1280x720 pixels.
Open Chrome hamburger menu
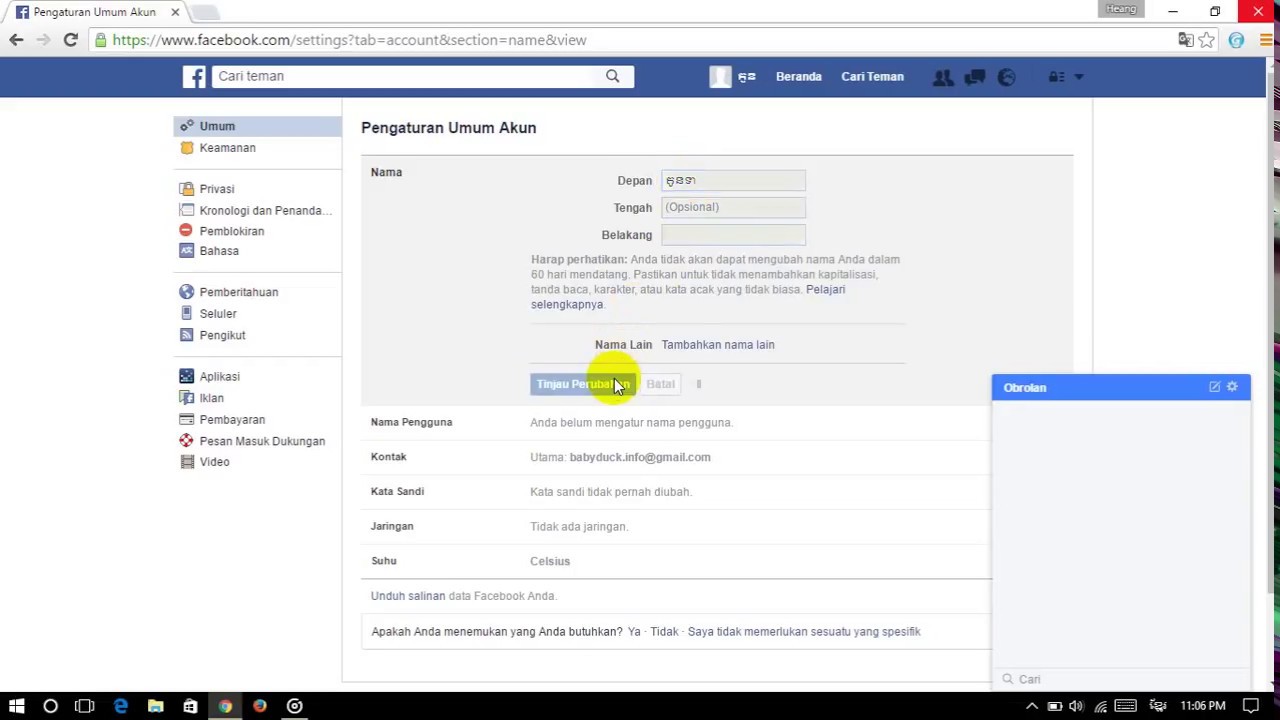1265,40
